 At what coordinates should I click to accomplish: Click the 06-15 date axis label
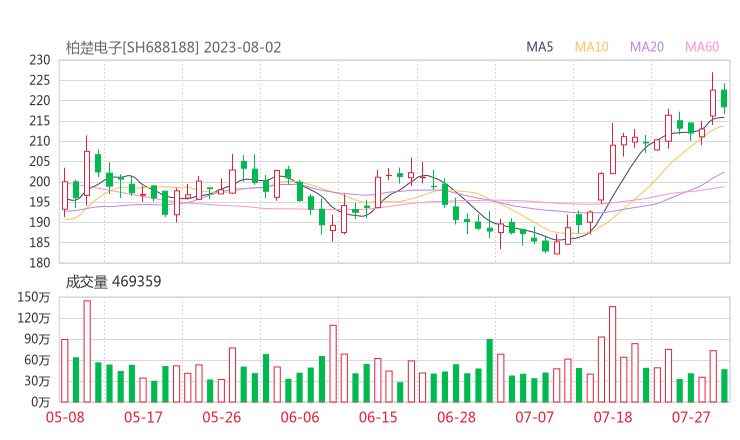(378, 417)
